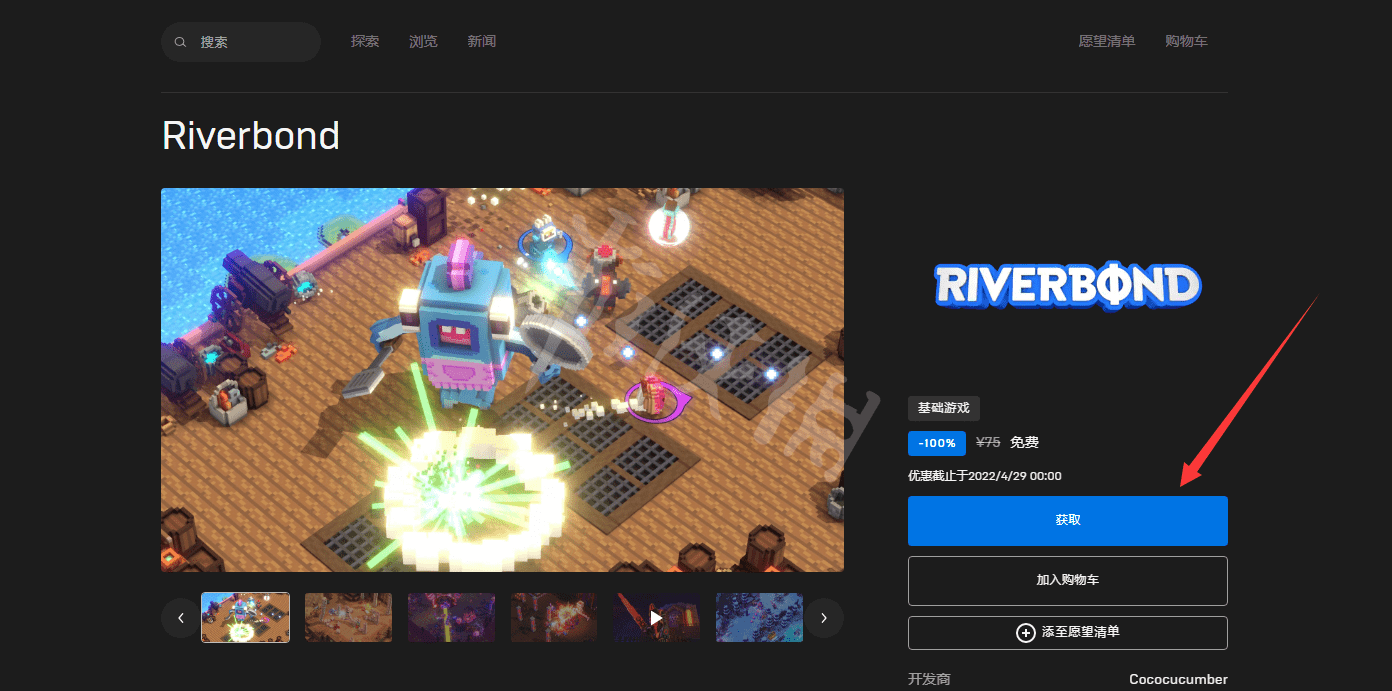1392x691 pixels.
Task: Select the first highlighted screenshot thumbnail
Action: click(246, 617)
